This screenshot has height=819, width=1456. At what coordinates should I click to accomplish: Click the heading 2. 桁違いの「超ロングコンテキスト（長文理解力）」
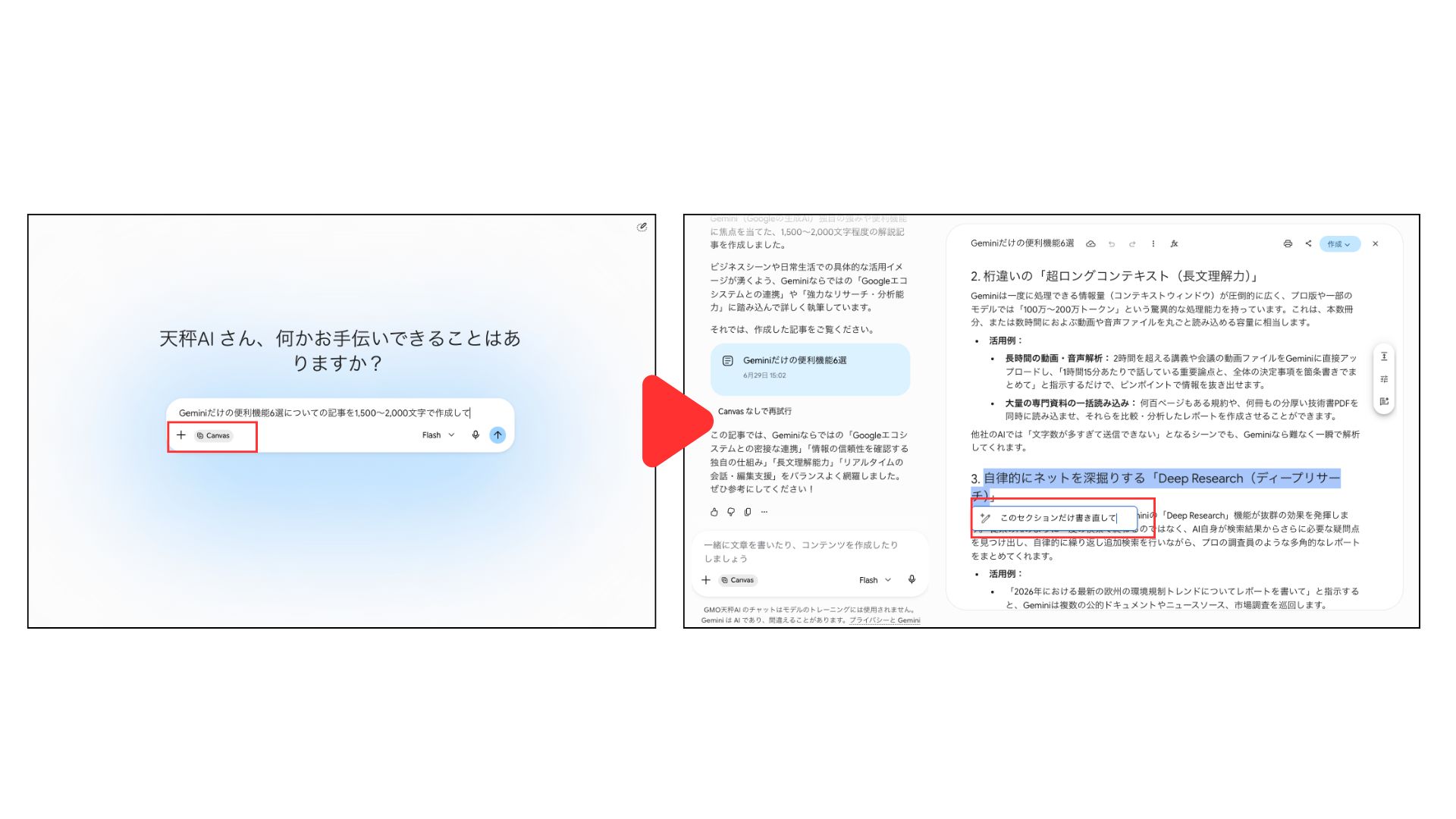click(x=1115, y=276)
